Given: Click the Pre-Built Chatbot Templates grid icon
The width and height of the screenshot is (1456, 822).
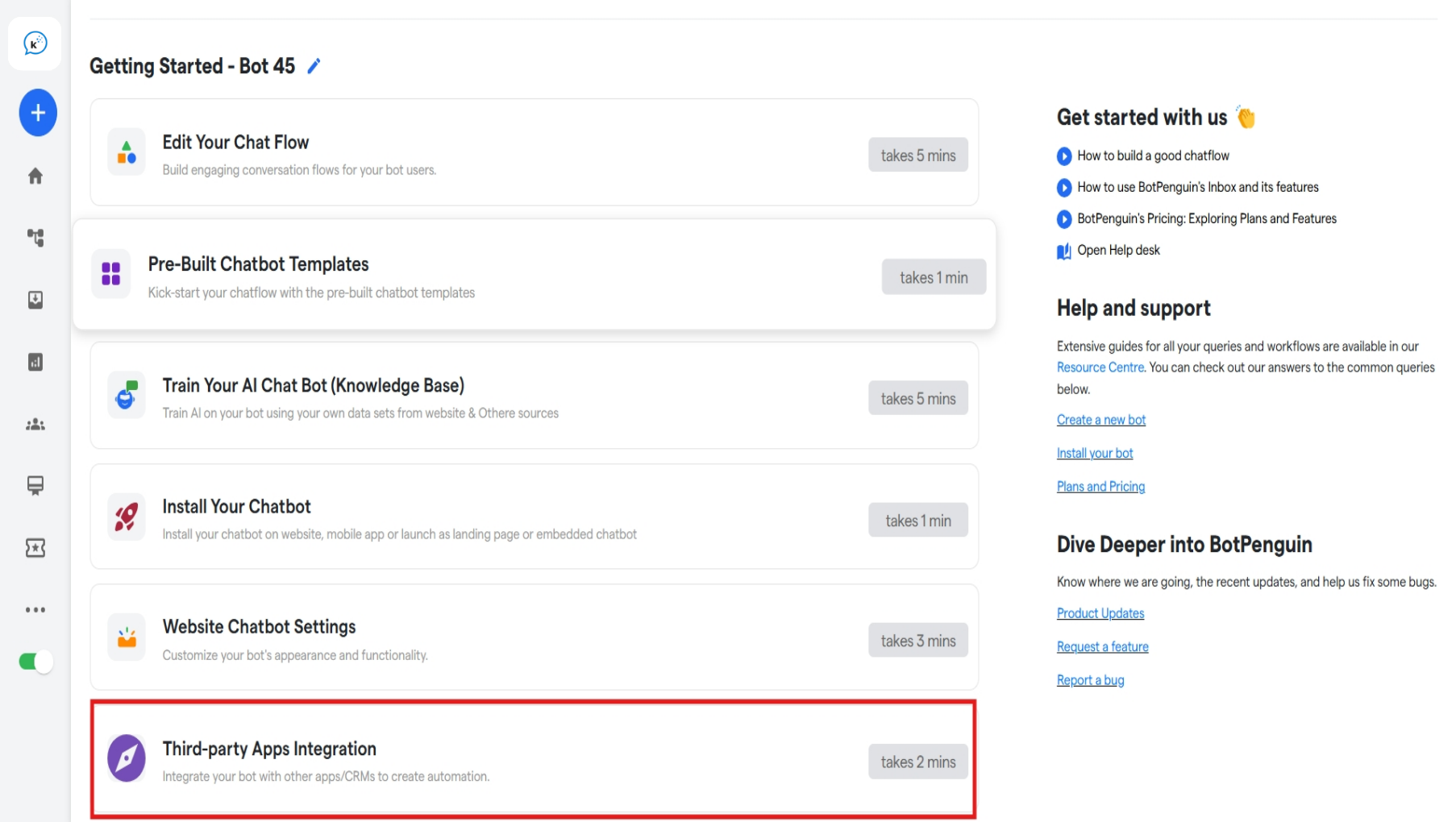Looking at the screenshot, I should (111, 274).
